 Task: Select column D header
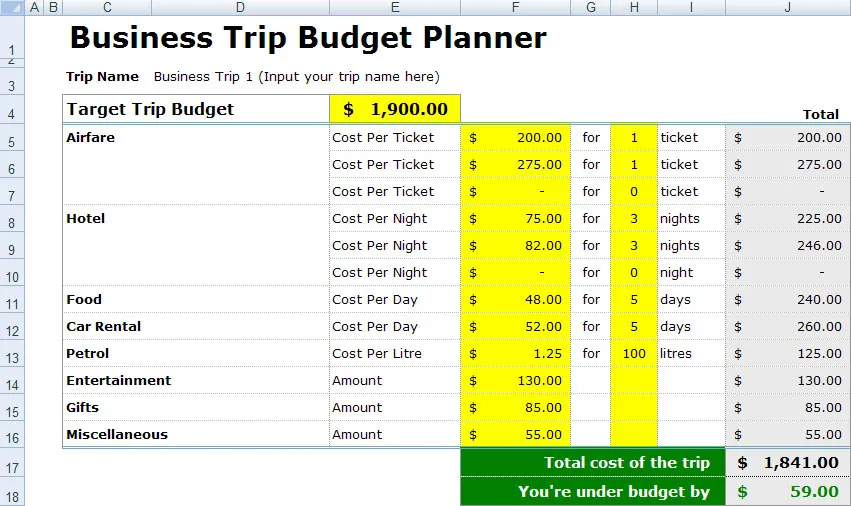[x=240, y=7]
